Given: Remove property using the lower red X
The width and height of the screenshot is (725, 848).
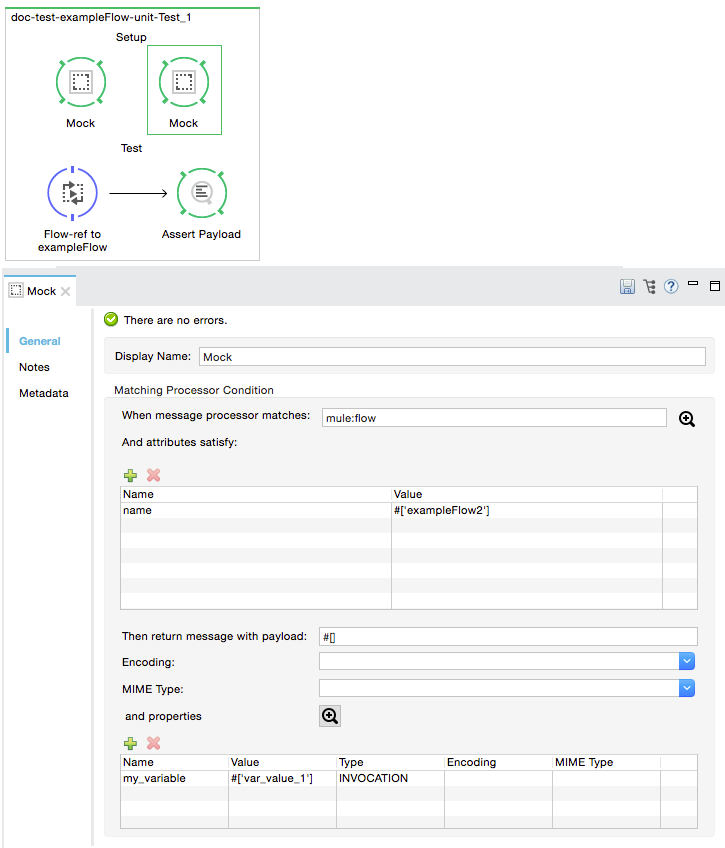Looking at the screenshot, I should pyautogui.click(x=153, y=744).
